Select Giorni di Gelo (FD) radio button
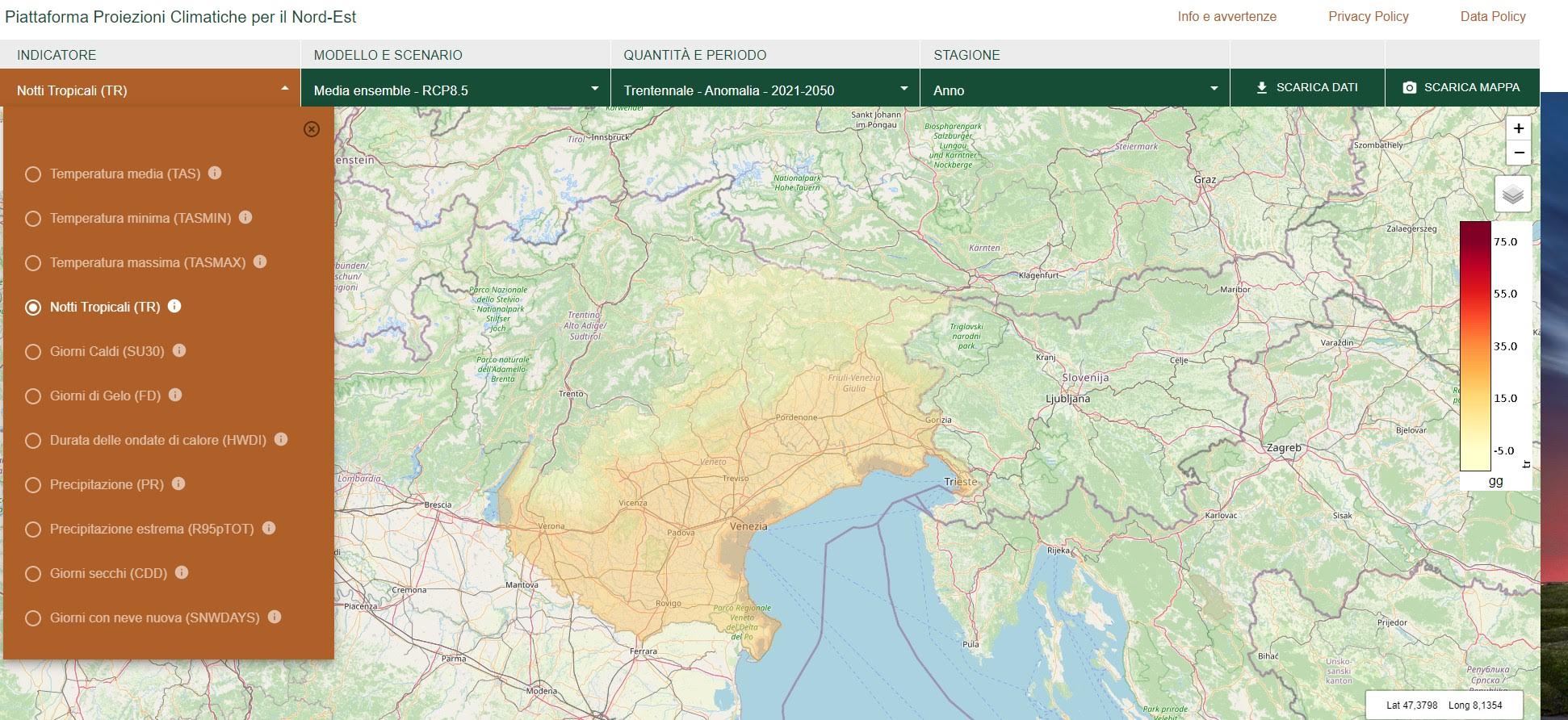Viewport: 1568px width, 720px height. [x=33, y=396]
